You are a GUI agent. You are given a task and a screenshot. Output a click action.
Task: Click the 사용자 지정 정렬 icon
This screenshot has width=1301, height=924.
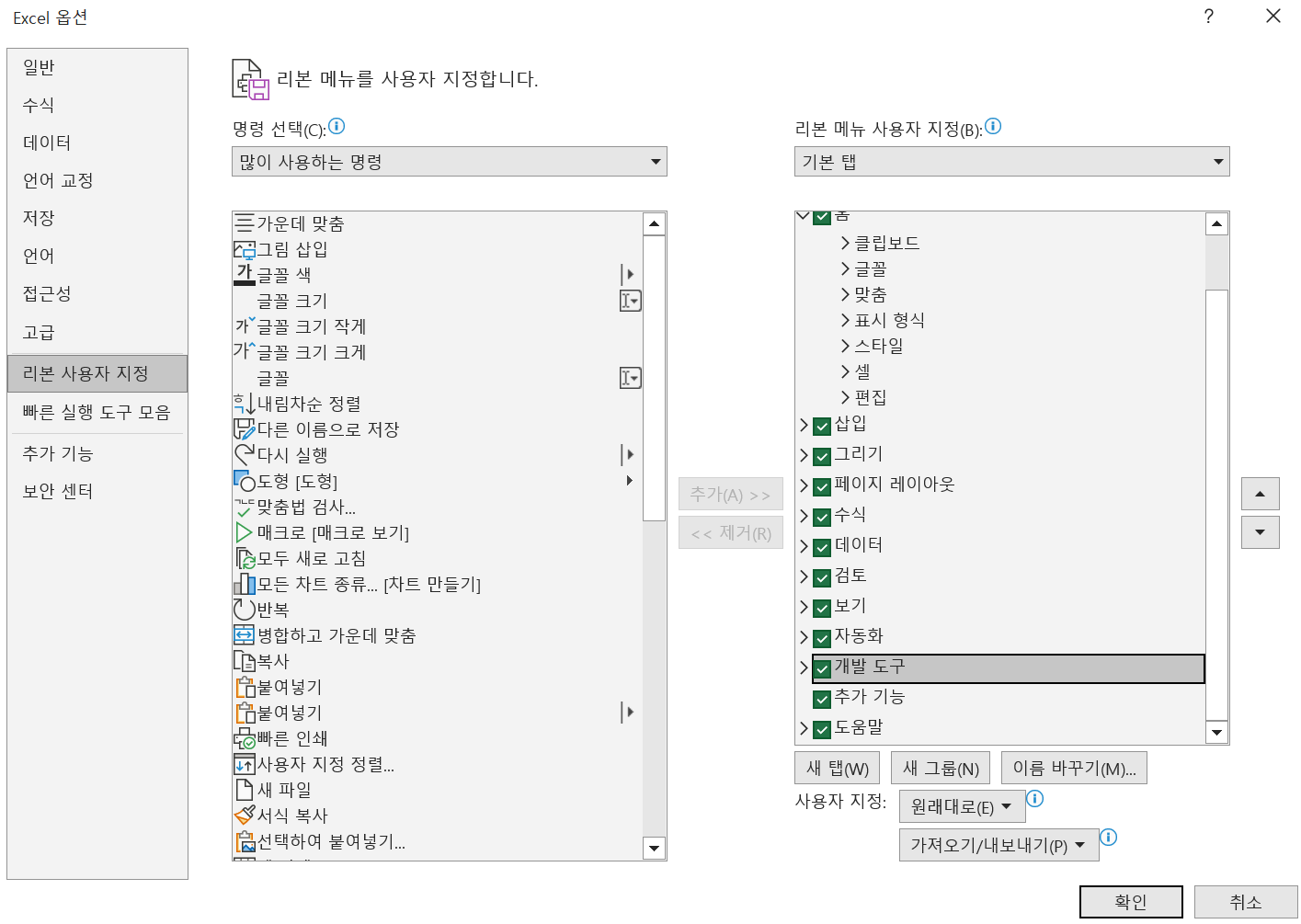245,764
